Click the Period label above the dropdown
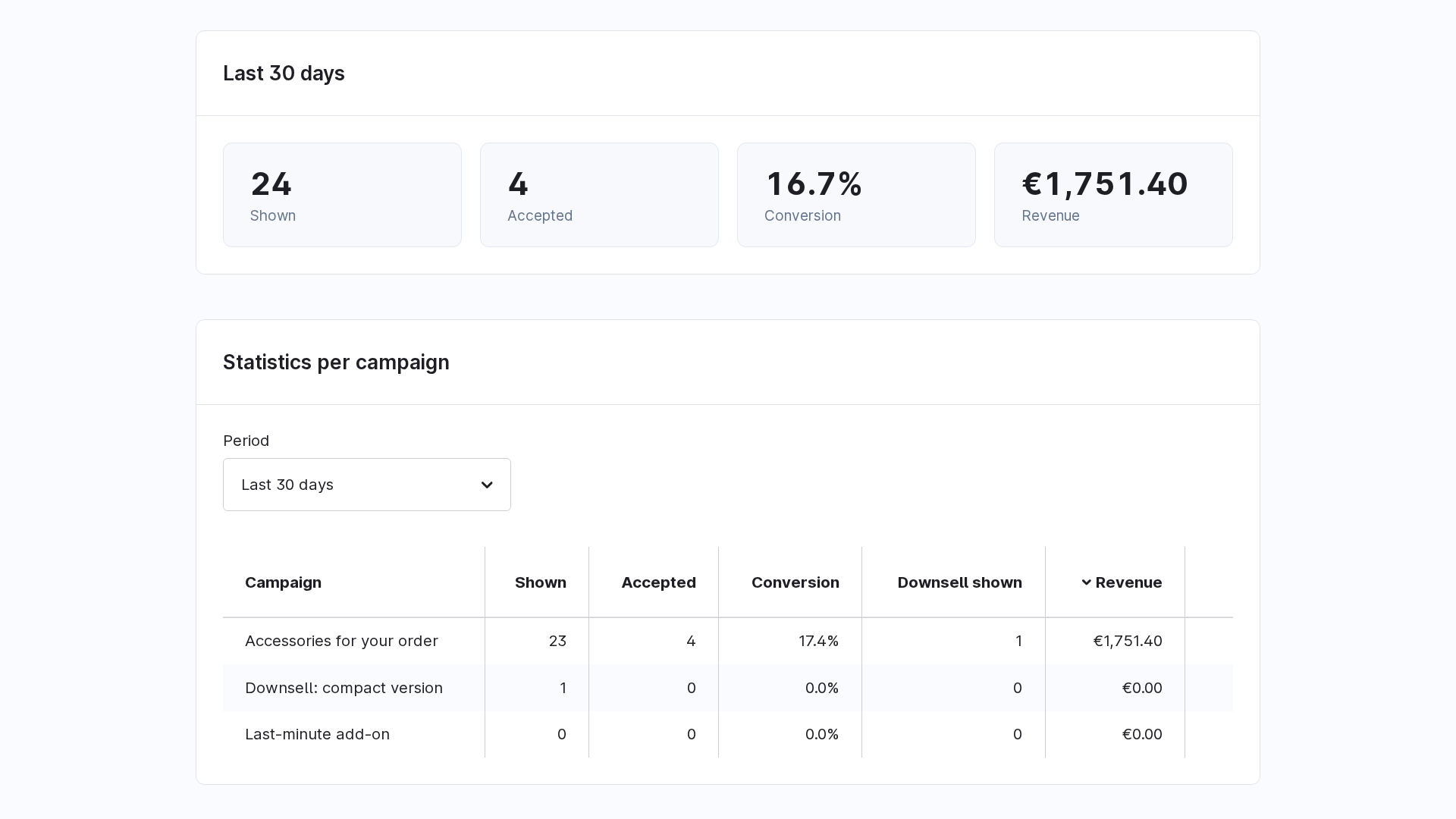 (x=246, y=441)
